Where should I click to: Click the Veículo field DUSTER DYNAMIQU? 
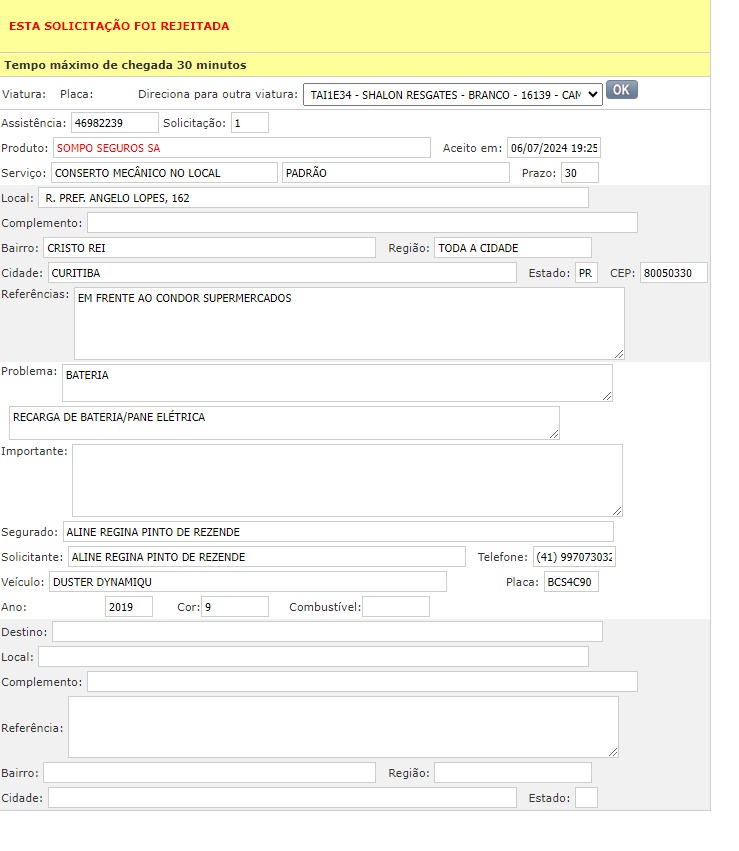point(247,582)
